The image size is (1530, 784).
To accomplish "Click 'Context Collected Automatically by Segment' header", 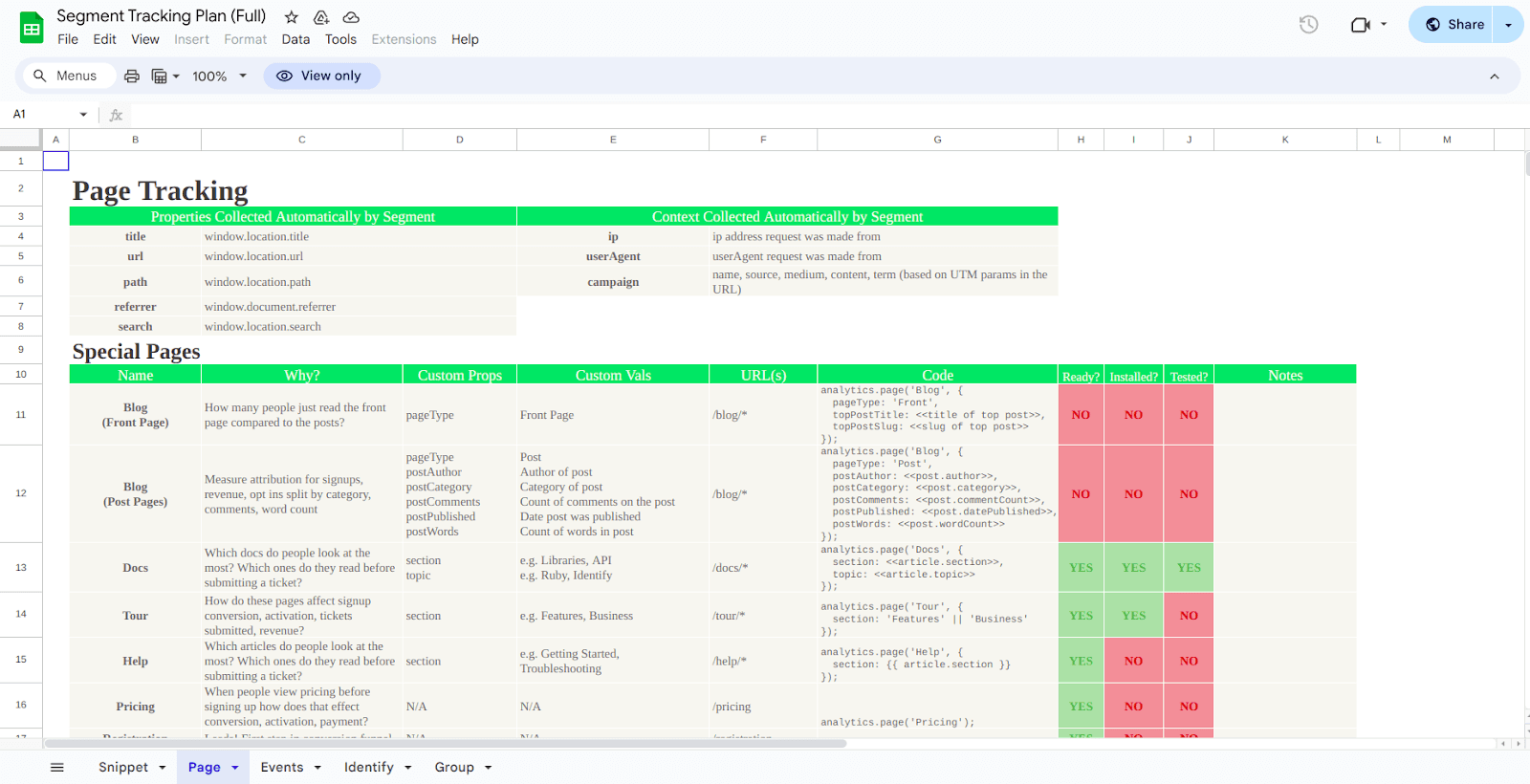I will [788, 217].
